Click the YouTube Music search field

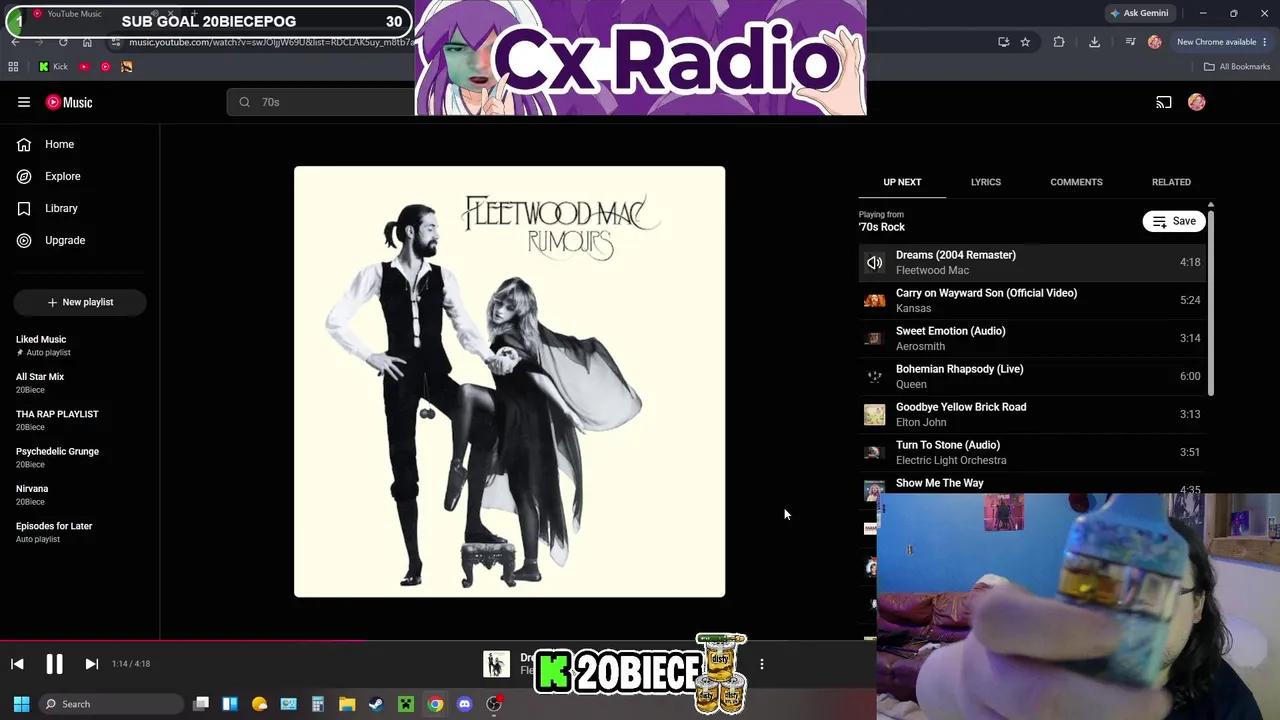coord(321,102)
